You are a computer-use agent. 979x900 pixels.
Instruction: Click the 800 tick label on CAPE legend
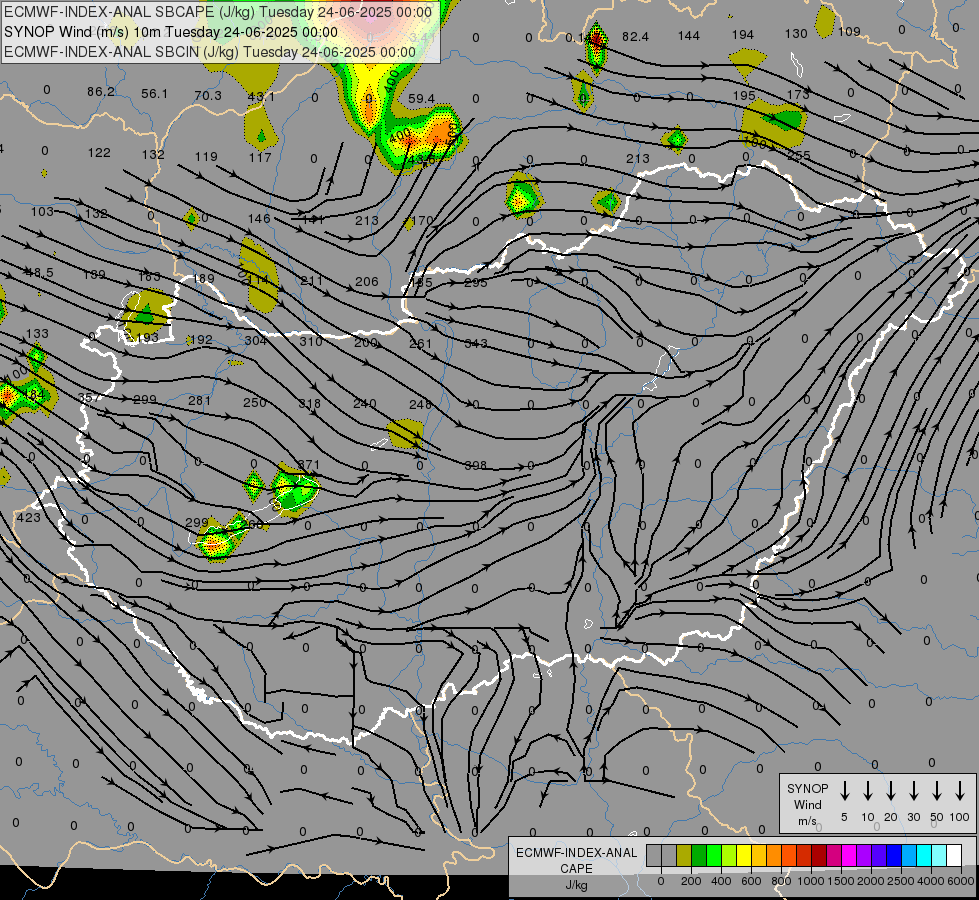(x=781, y=881)
